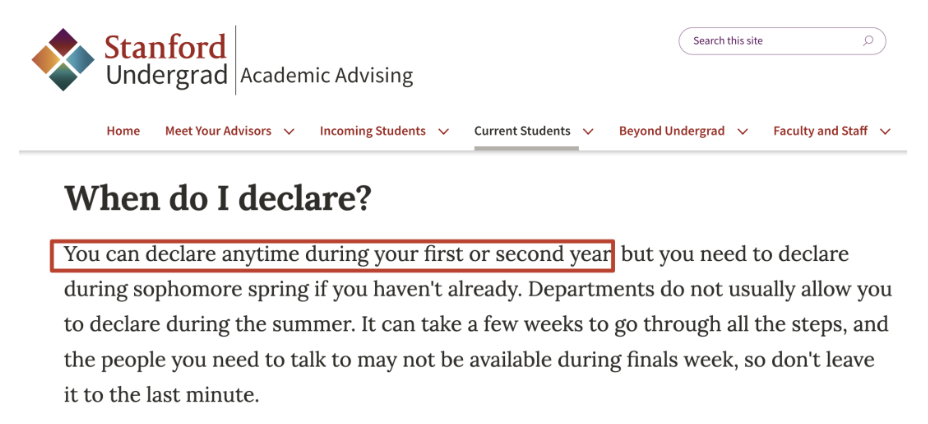Open the Beyond Undergrad menu
Viewport: 928px width, 424px height.
[x=672, y=131]
